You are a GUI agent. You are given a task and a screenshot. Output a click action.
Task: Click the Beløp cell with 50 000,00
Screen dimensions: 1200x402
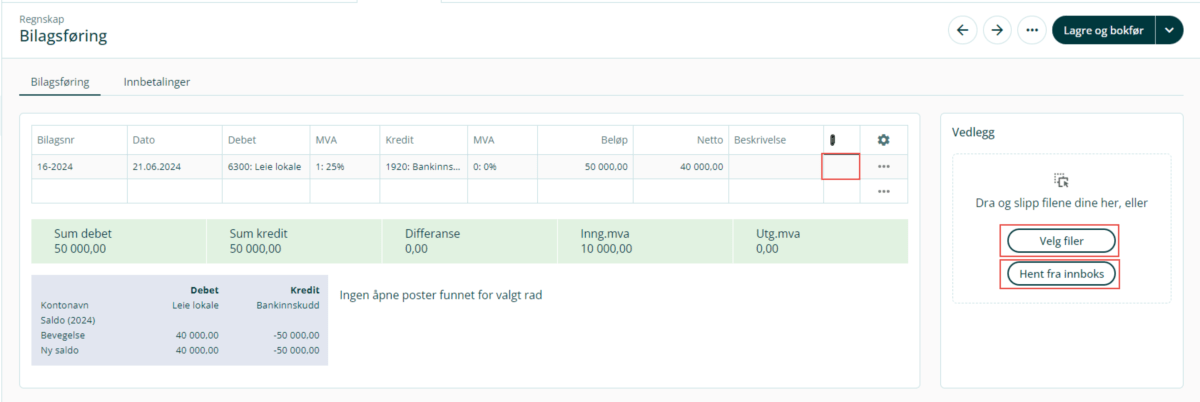coord(585,166)
